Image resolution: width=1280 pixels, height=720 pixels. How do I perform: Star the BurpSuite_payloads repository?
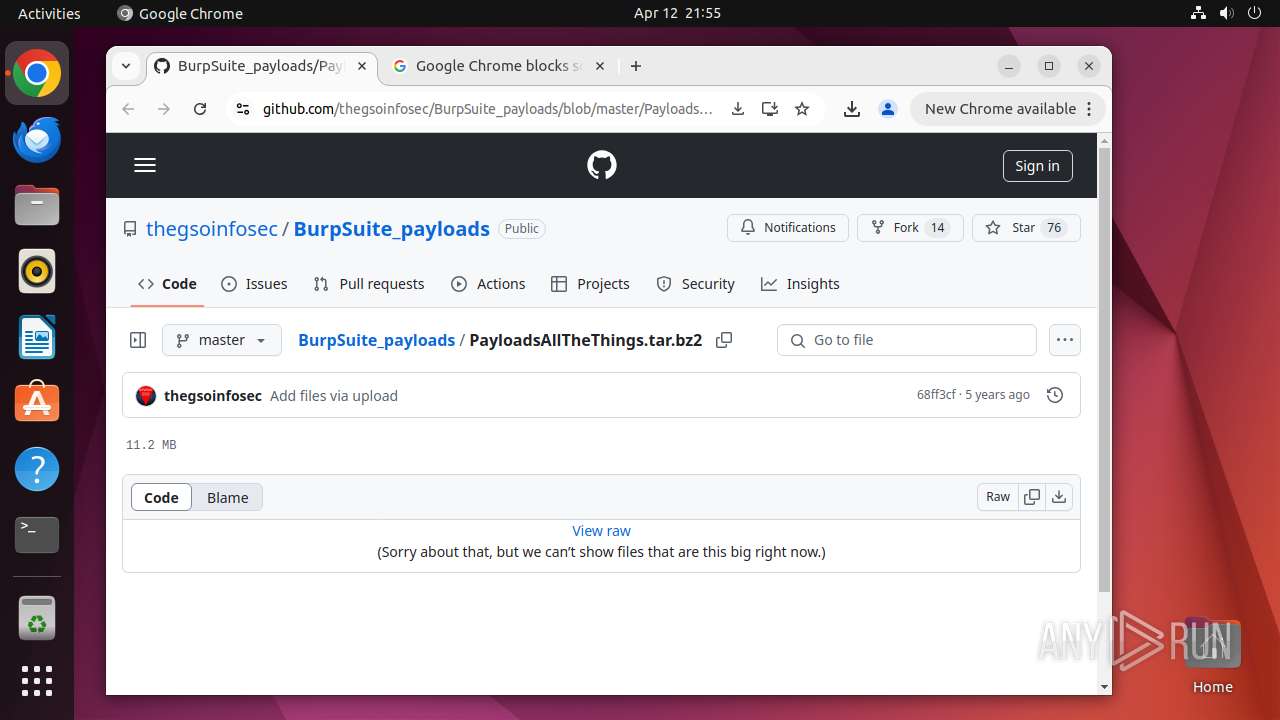point(1026,228)
